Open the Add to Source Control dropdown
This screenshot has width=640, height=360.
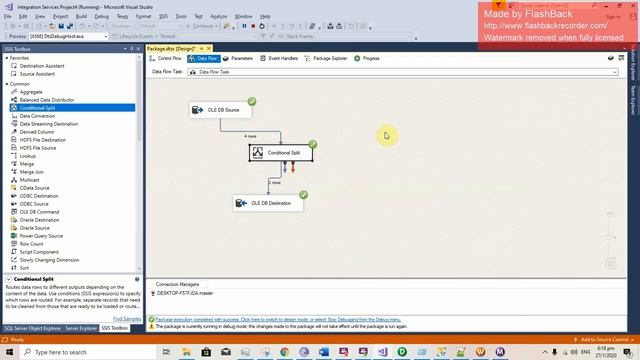(x=604, y=340)
